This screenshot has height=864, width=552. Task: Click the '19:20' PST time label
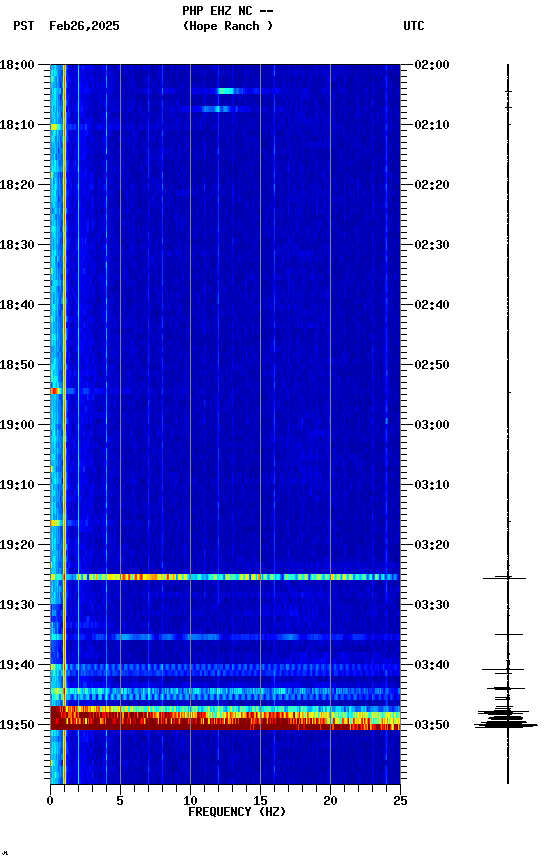[17, 545]
